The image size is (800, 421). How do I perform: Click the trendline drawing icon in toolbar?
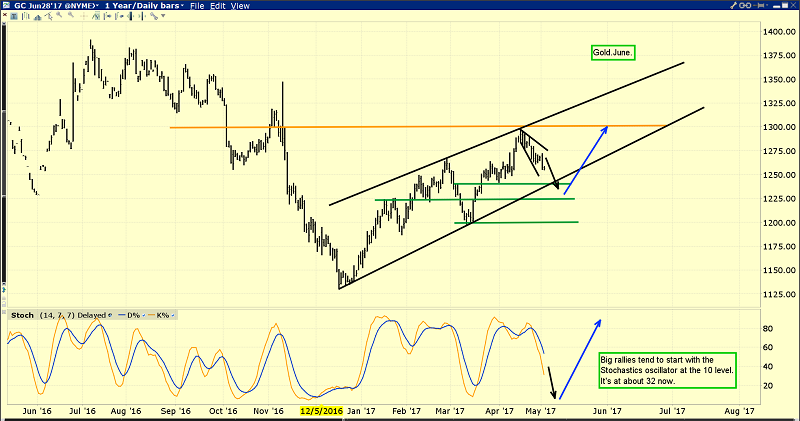coord(96,16)
